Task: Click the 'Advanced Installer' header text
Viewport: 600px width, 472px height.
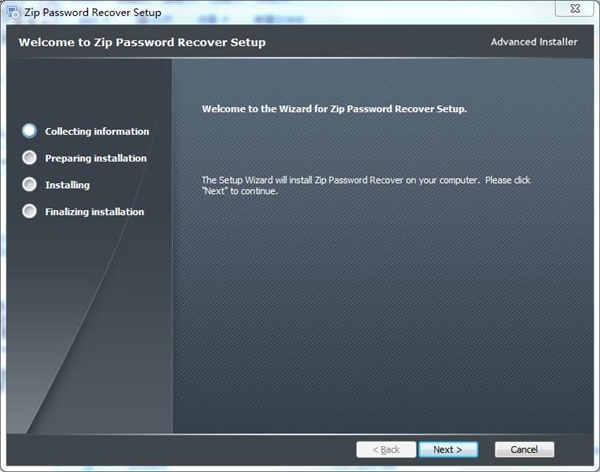Action: pos(534,42)
